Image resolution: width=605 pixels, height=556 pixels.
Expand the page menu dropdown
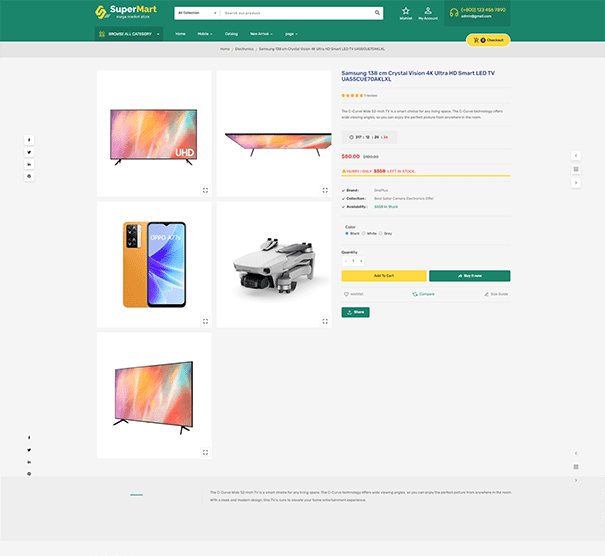tap(291, 34)
